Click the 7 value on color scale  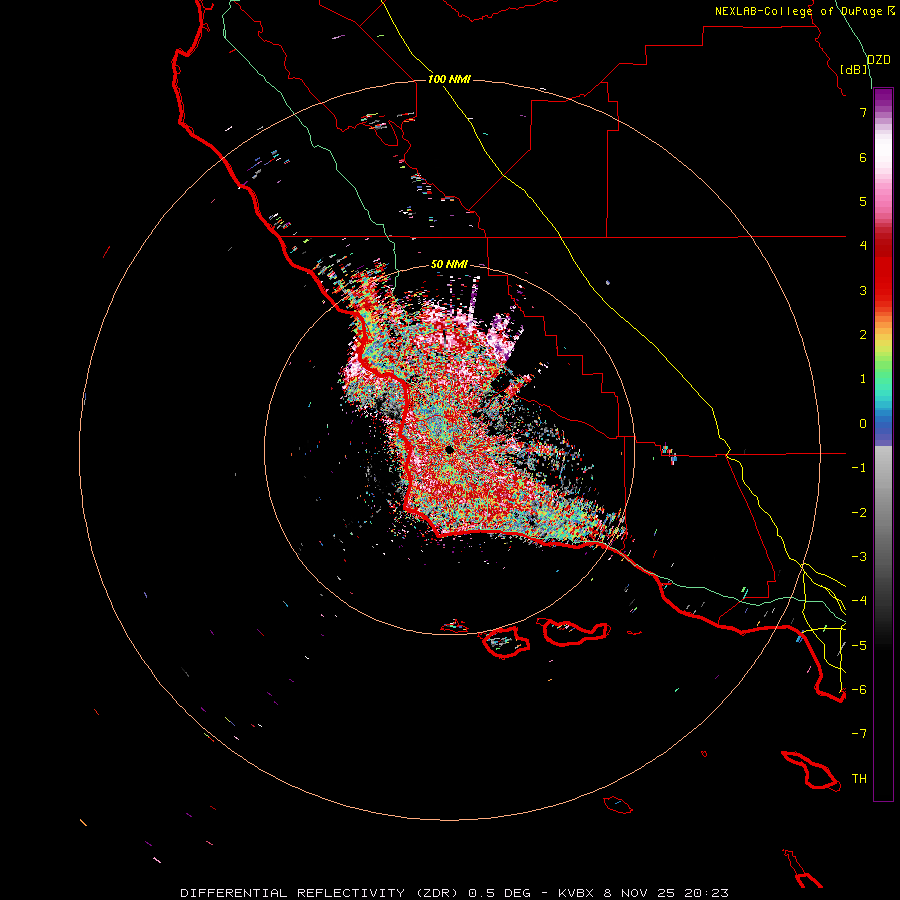(863, 112)
